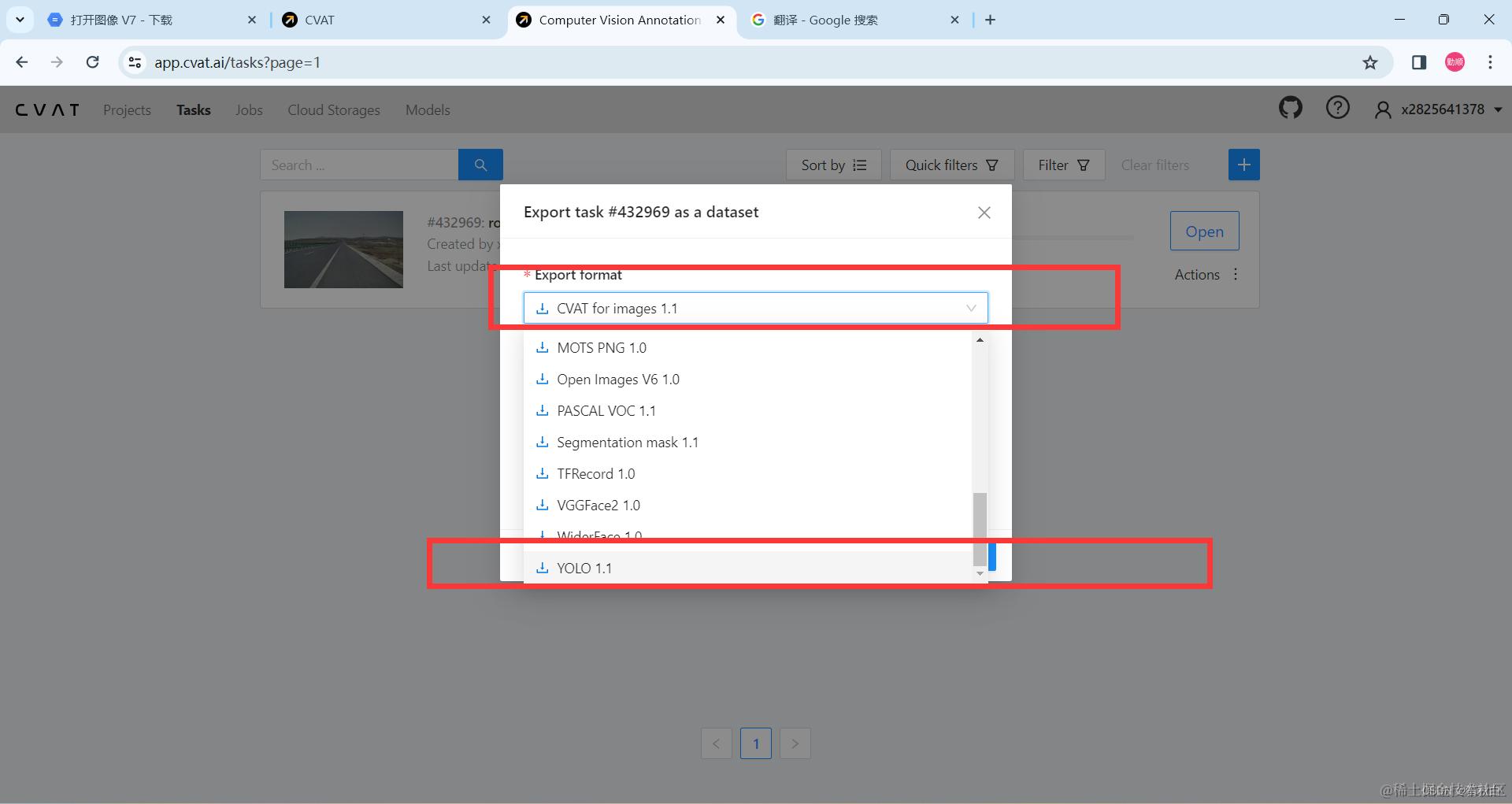Go to the Tasks tab
The height and width of the screenshot is (804, 1512).
point(193,109)
